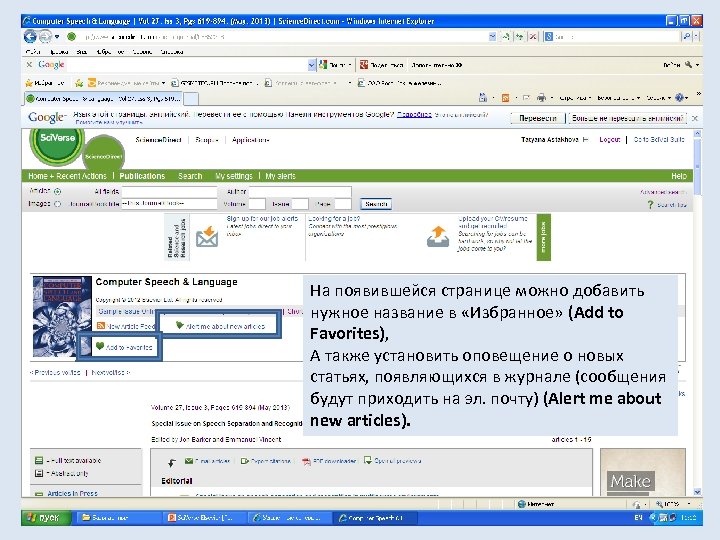Close the Google translate bar
720x540 pixels.
(695, 118)
